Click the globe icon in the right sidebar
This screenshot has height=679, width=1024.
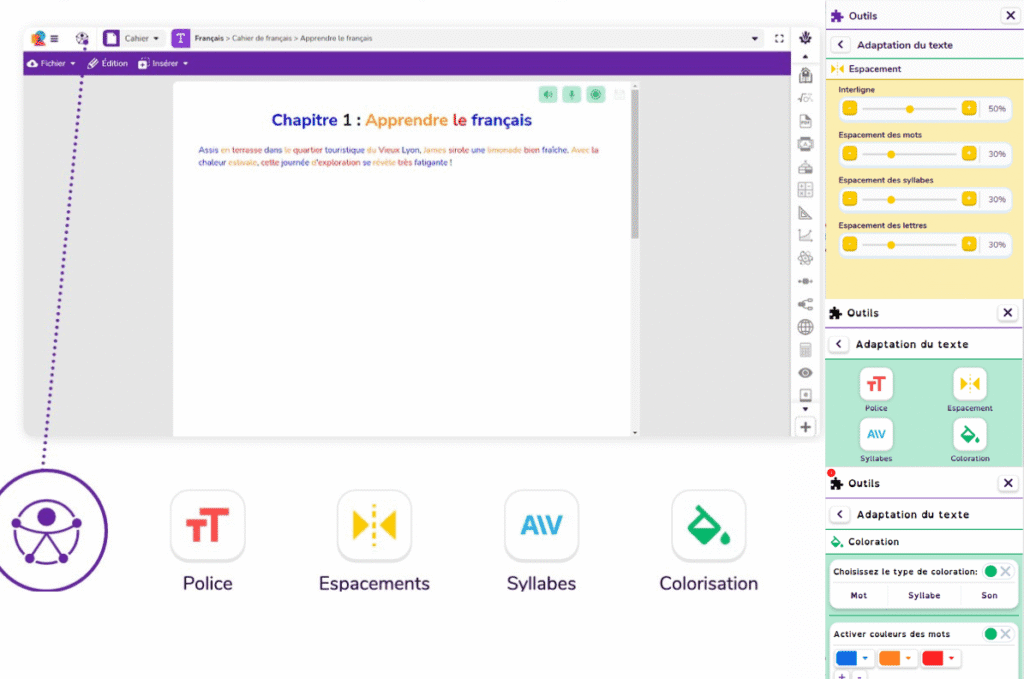click(x=806, y=326)
